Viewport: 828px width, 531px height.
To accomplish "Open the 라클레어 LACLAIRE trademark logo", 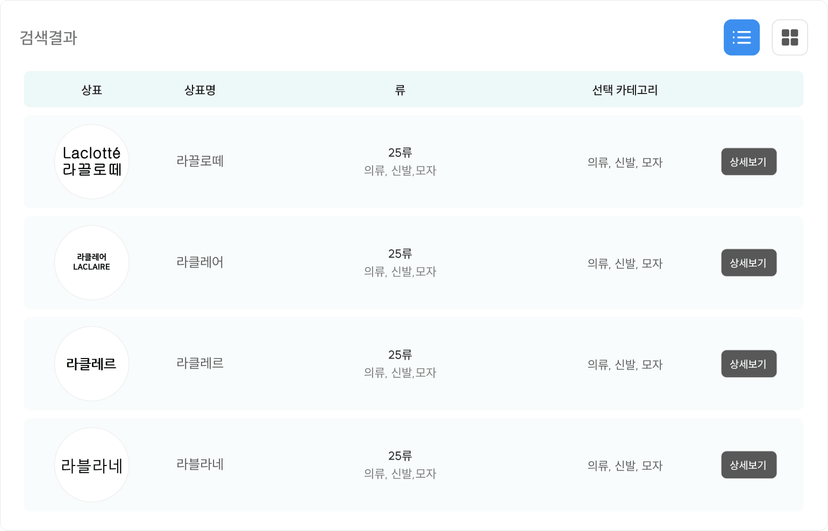I will [92, 262].
